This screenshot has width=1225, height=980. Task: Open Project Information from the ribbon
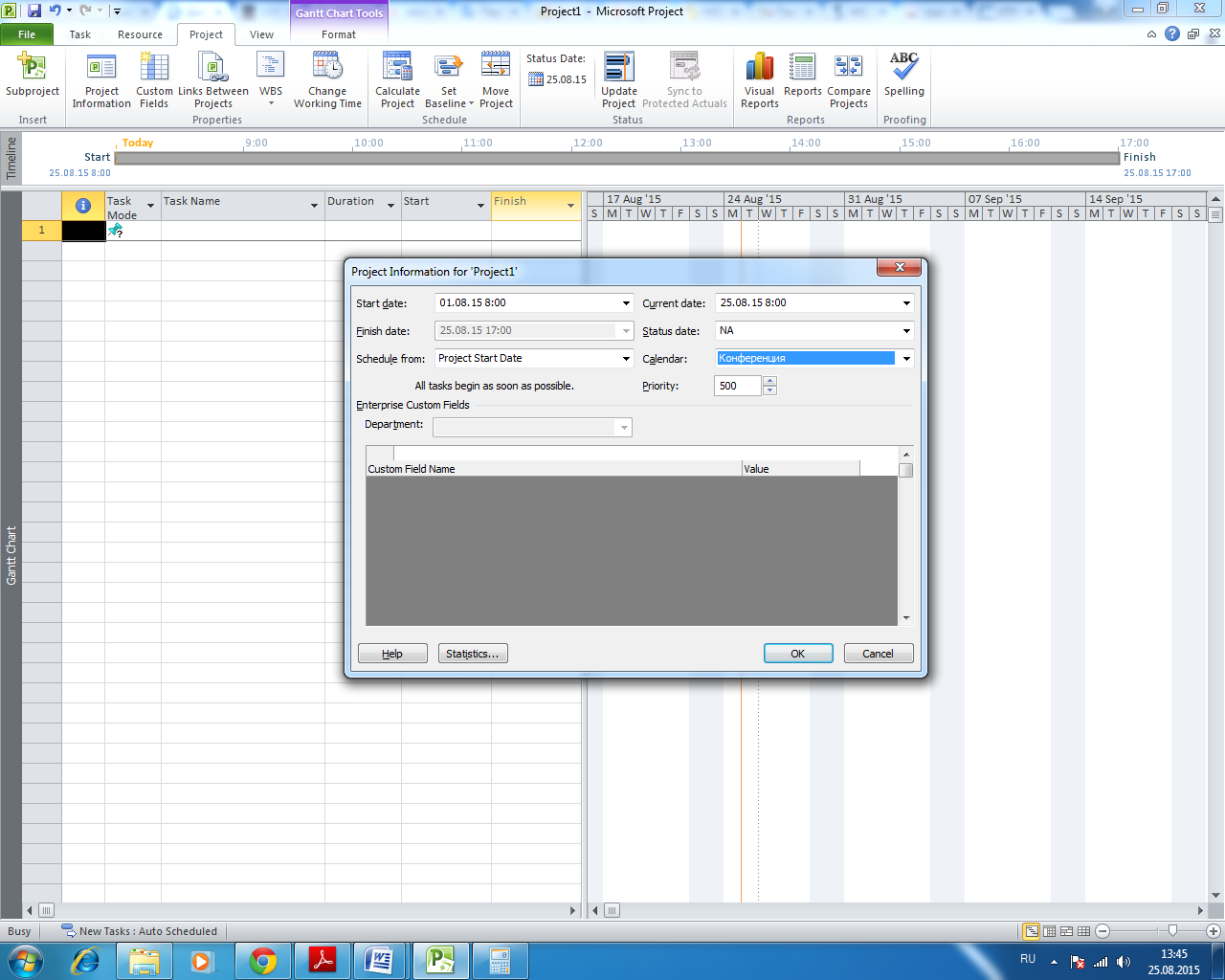(101, 80)
